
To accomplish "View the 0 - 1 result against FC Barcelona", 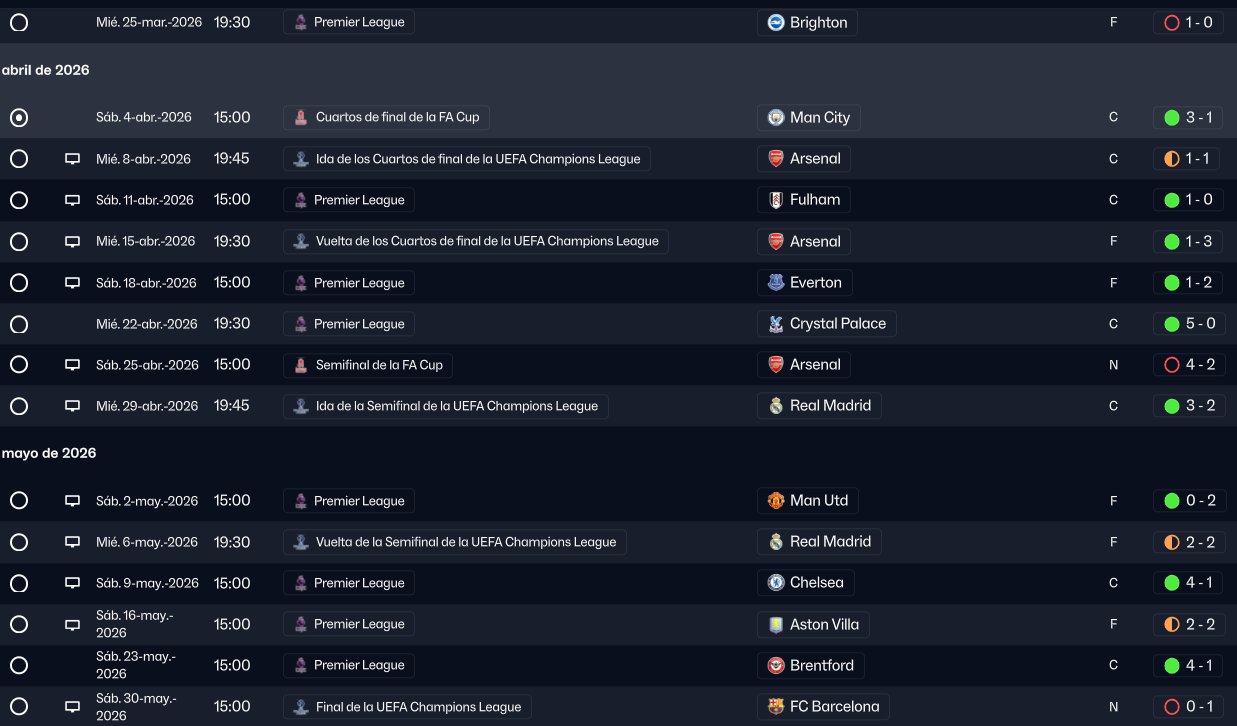I will click(x=1188, y=707).
